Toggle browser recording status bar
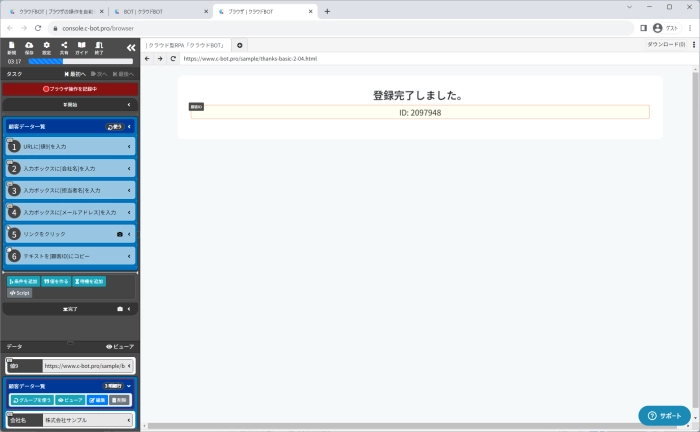Screen dimensions: 700x432 pyautogui.click(x=70, y=89)
